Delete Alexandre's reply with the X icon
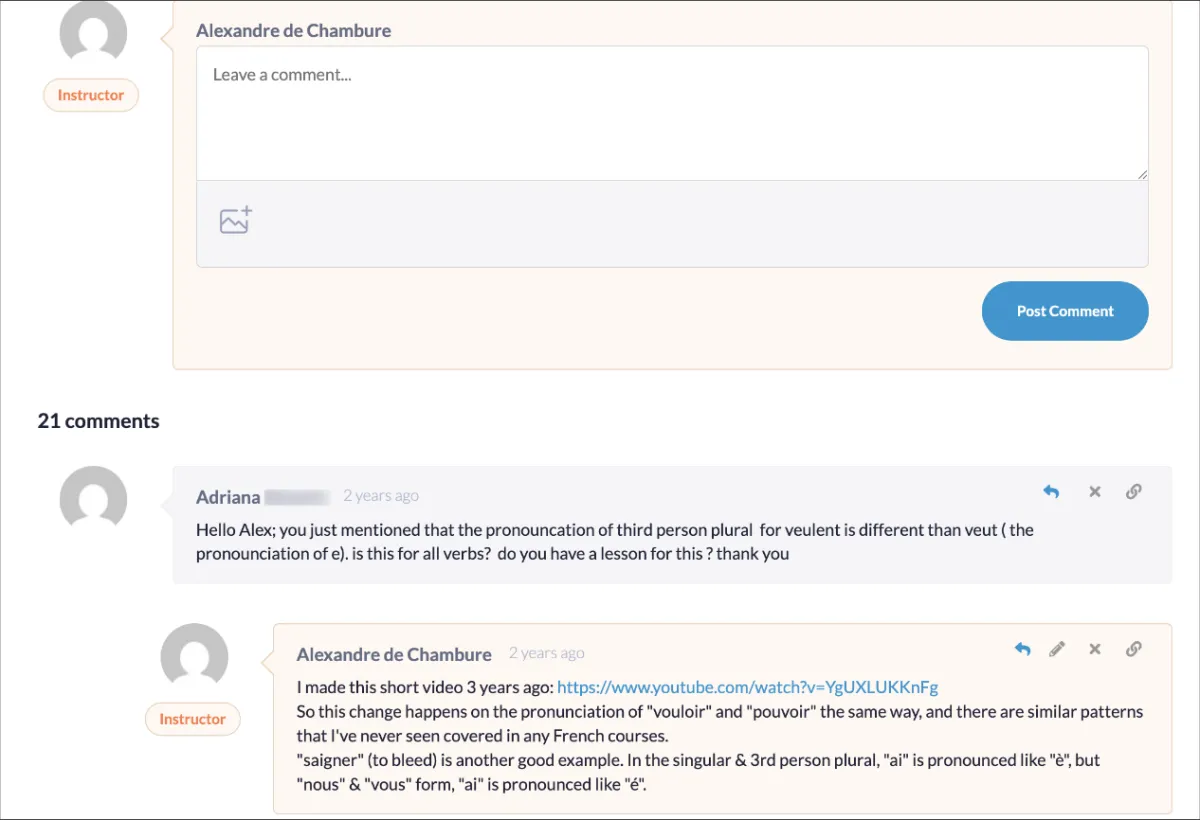 click(1095, 649)
